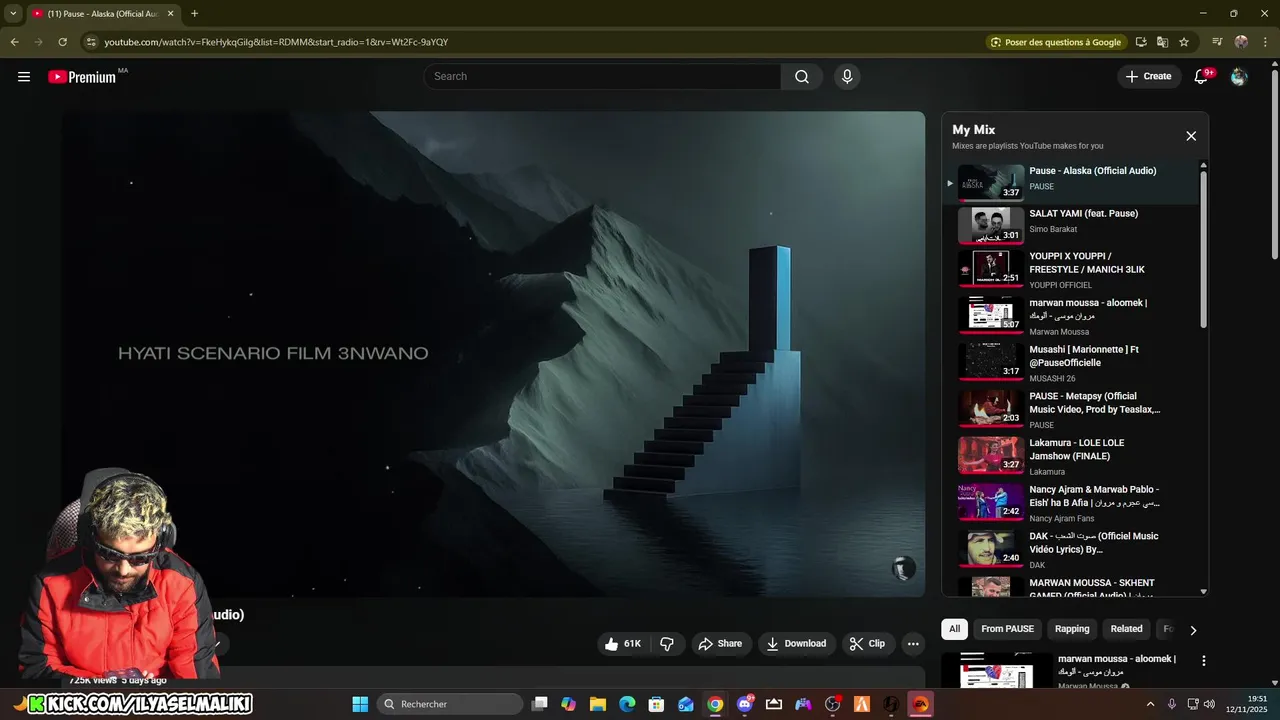Open the YouTube hamburger guide menu

point(24,77)
